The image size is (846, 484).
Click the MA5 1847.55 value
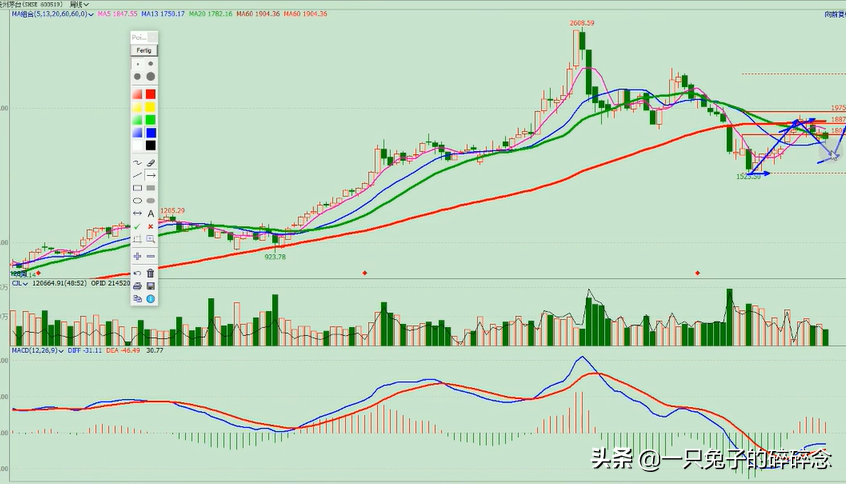[x=118, y=14]
